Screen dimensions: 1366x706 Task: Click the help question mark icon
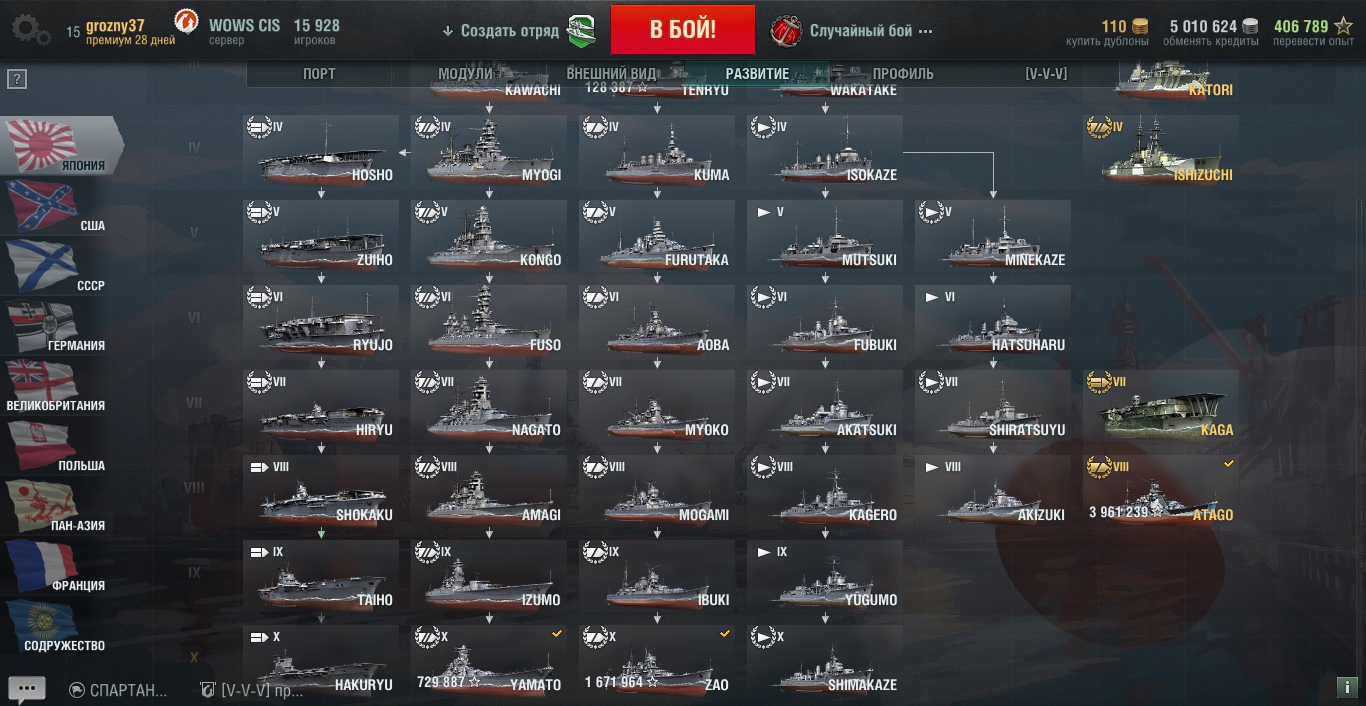tap(16, 80)
